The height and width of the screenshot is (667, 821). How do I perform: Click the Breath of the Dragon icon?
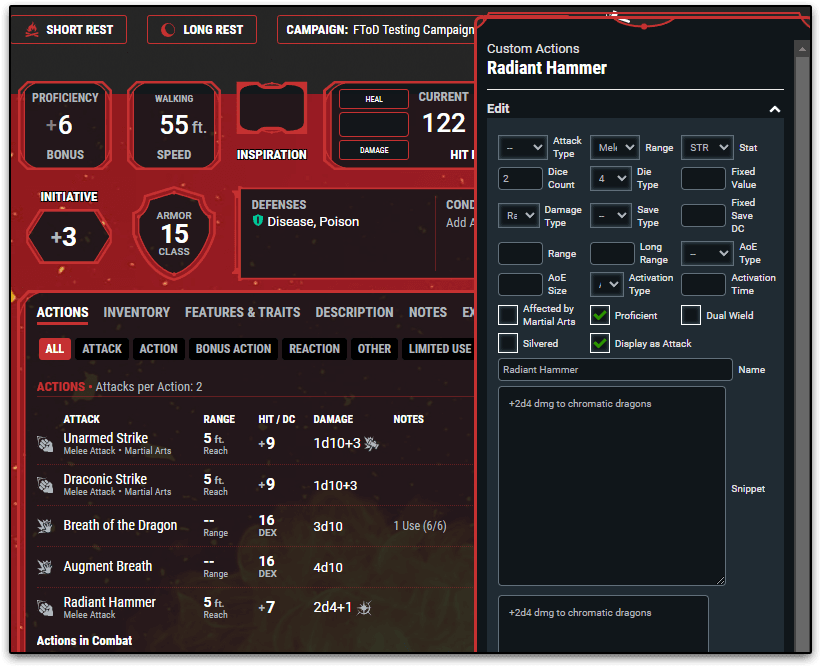point(46,526)
